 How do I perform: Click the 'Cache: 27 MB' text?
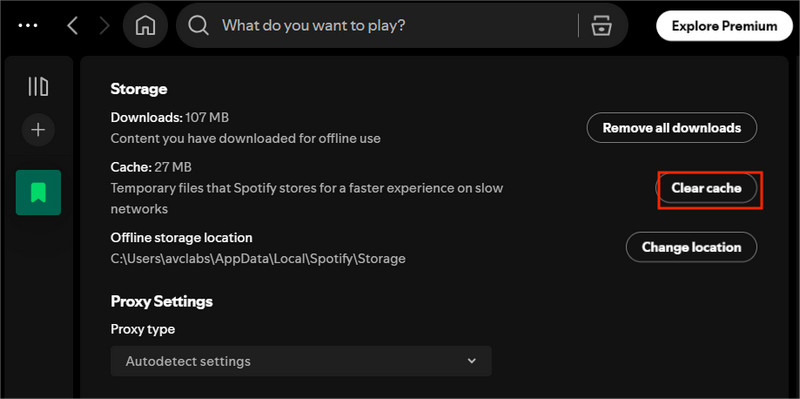click(151, 167)
